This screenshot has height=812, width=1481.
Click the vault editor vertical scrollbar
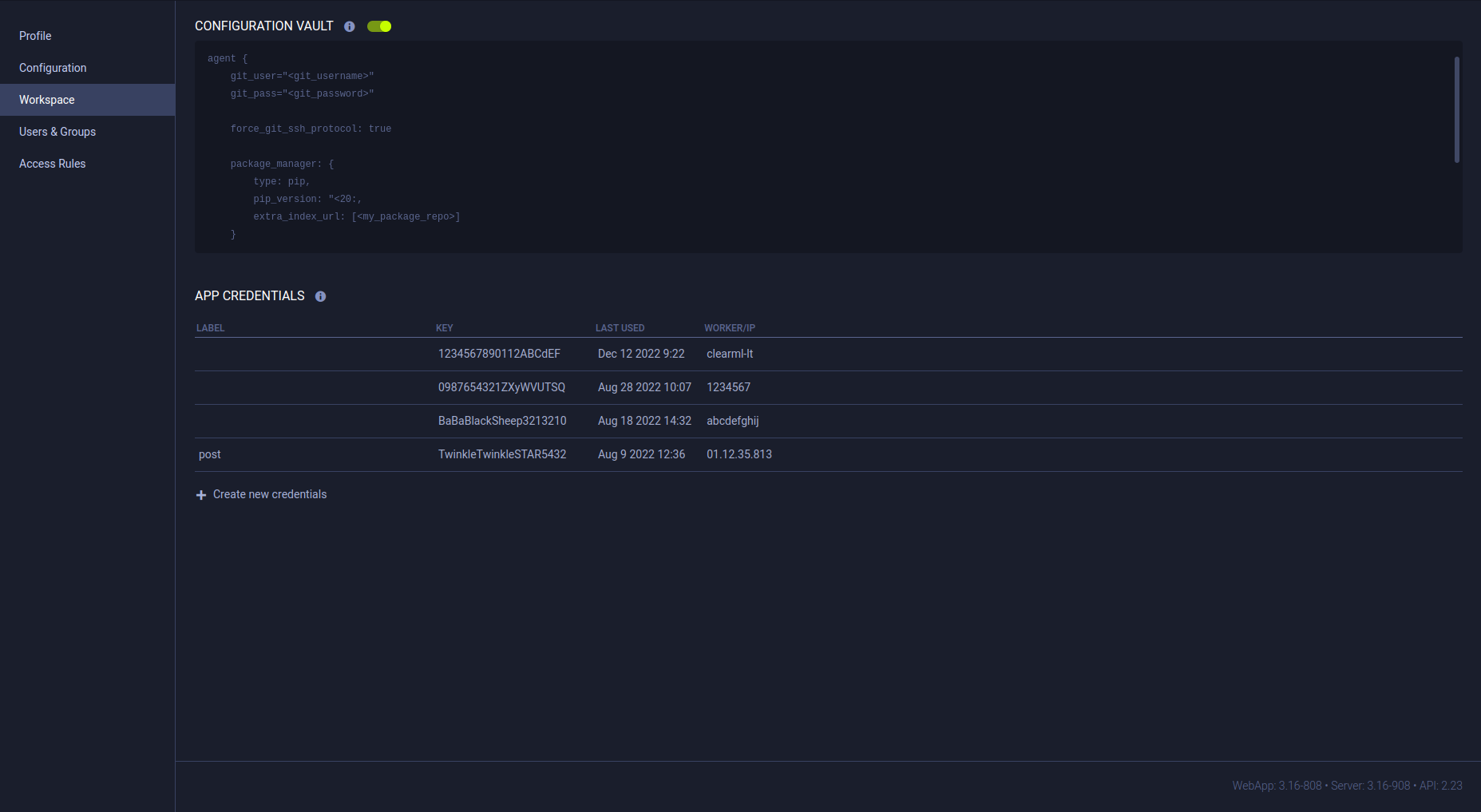click(1456, 109)
